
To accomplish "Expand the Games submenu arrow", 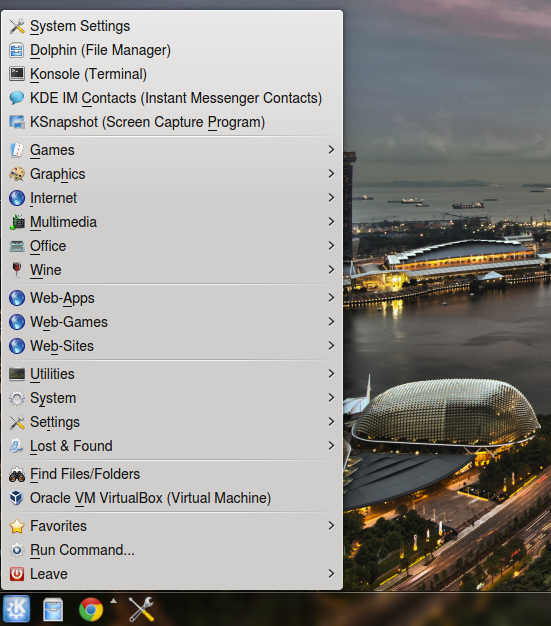I will click(x=331, y=150).
